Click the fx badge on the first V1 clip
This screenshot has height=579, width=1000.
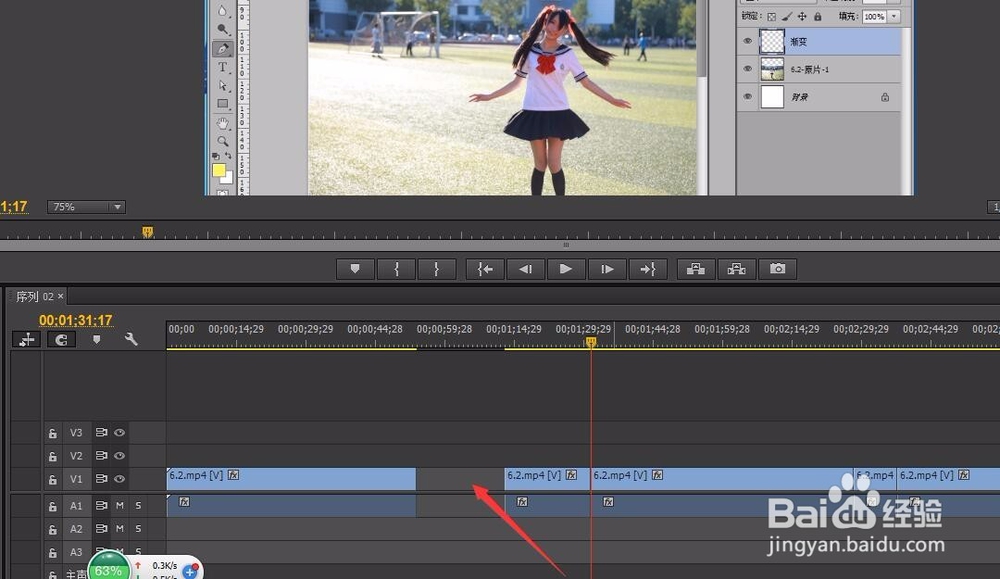pyautogui.click(x=233, y=475)
